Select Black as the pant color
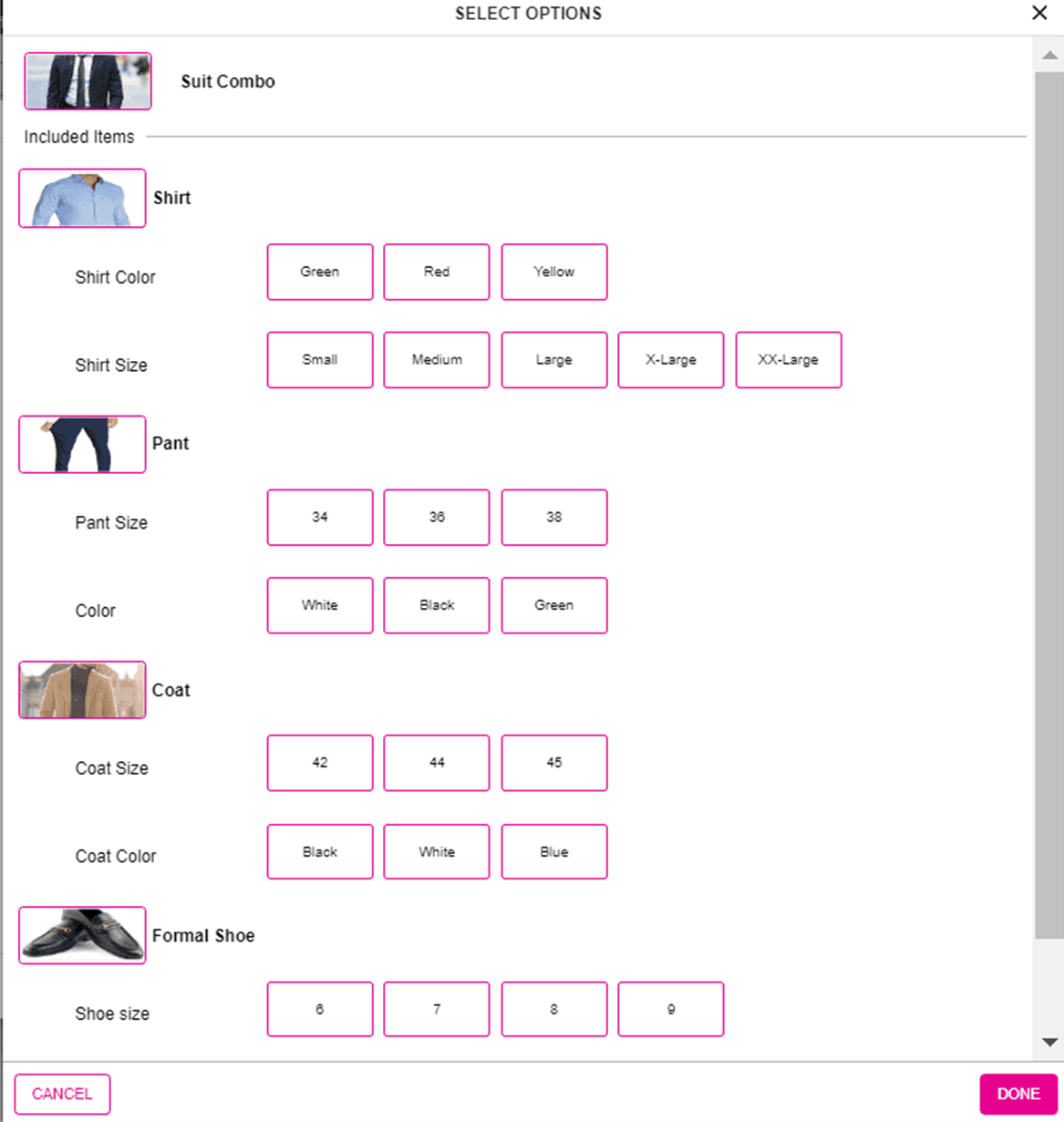 [437, 605]
